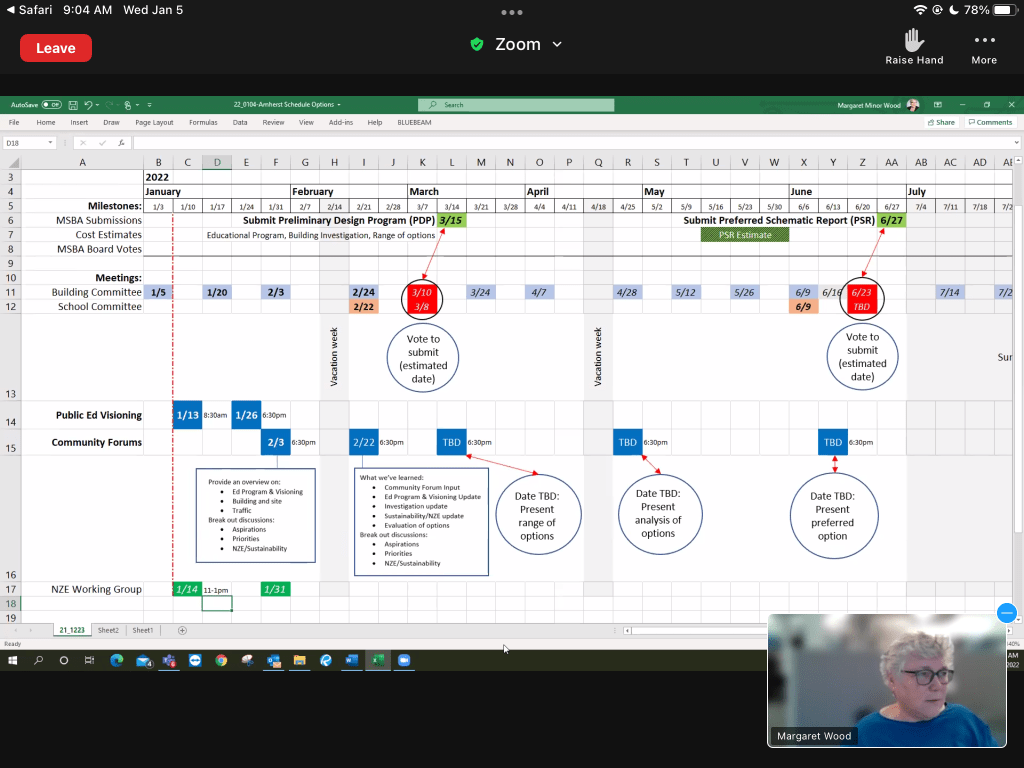
Task: Click the Undo arrow in Excel
Action: 89,105
